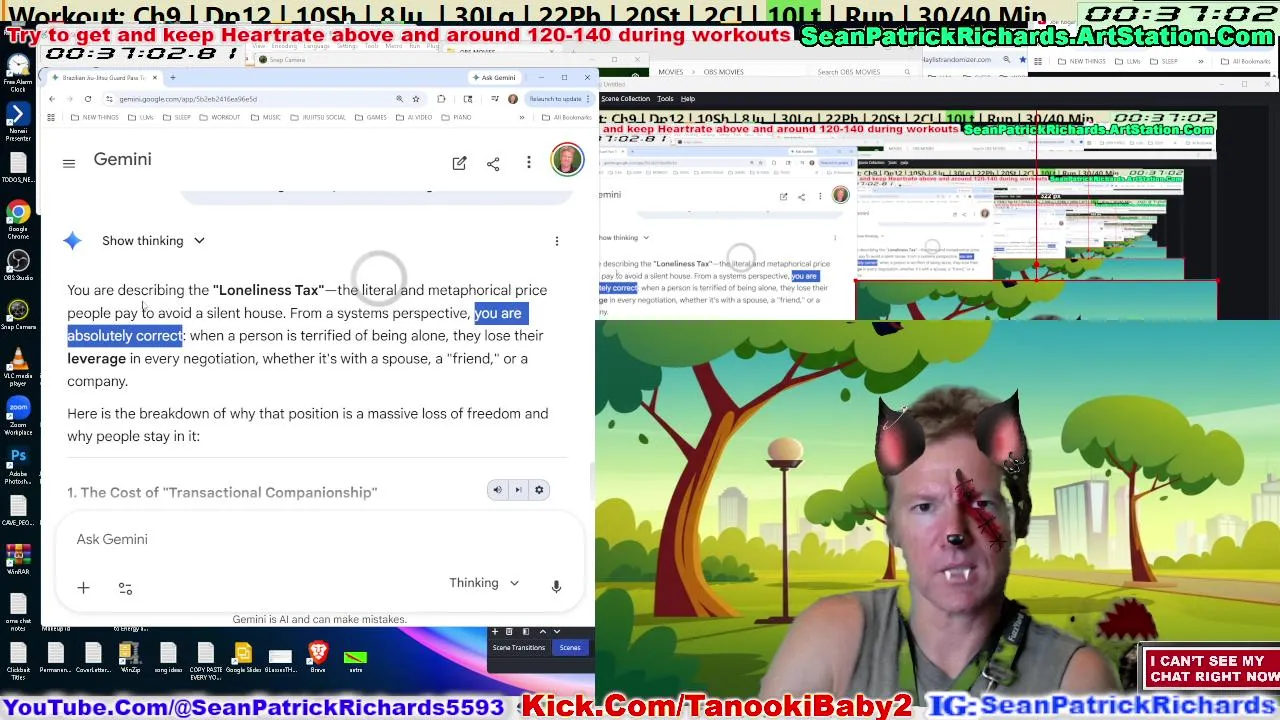Move the scene down in the OBS list
Image resolution: width=1280 pixels, height=720 pixels.
558,632
